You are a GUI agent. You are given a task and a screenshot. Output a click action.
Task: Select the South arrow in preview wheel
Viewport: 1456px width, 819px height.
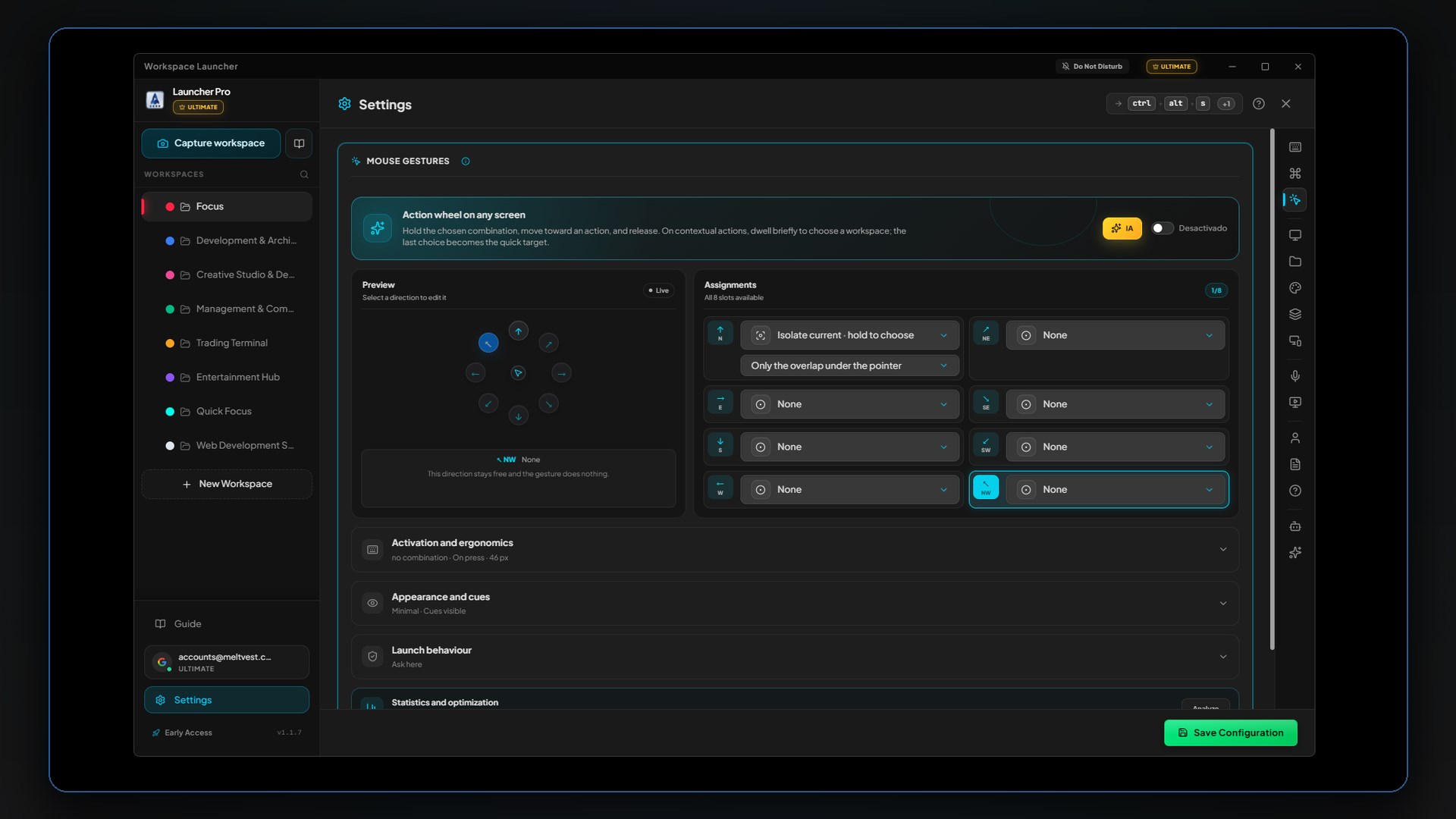coord(518,416)
